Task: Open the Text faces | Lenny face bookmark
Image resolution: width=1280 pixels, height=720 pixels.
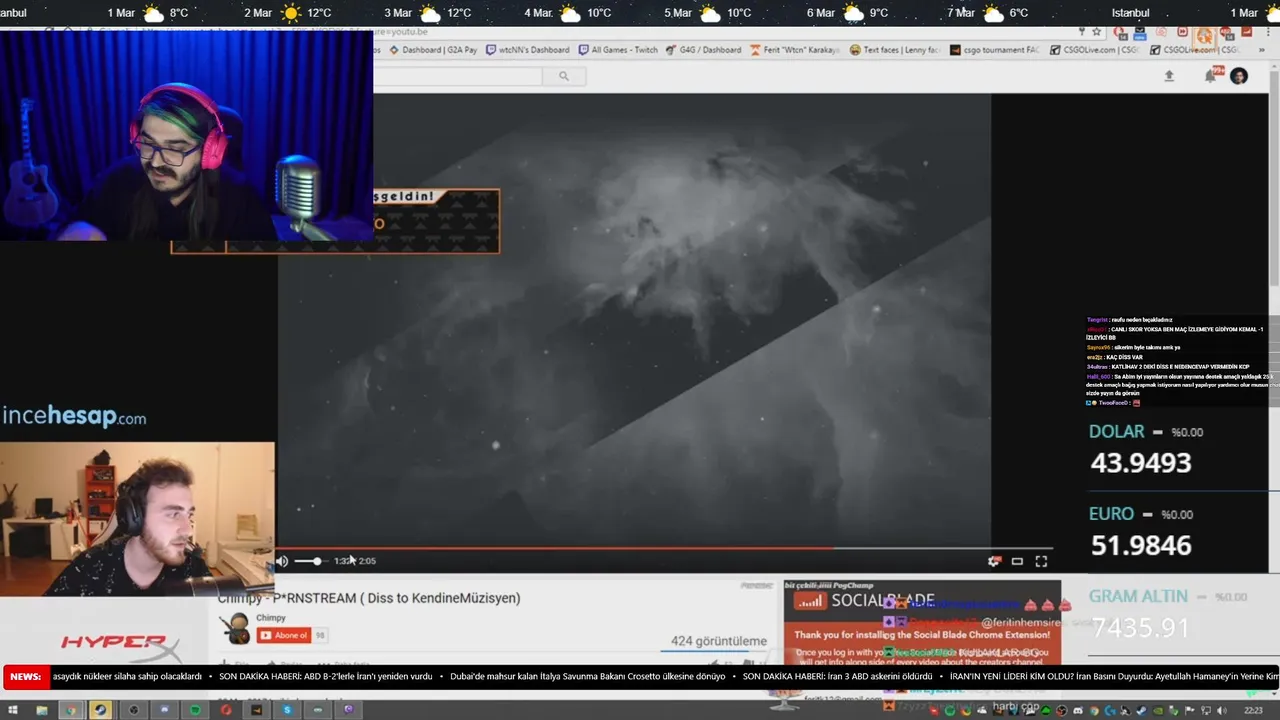Action: pos(895,50)
